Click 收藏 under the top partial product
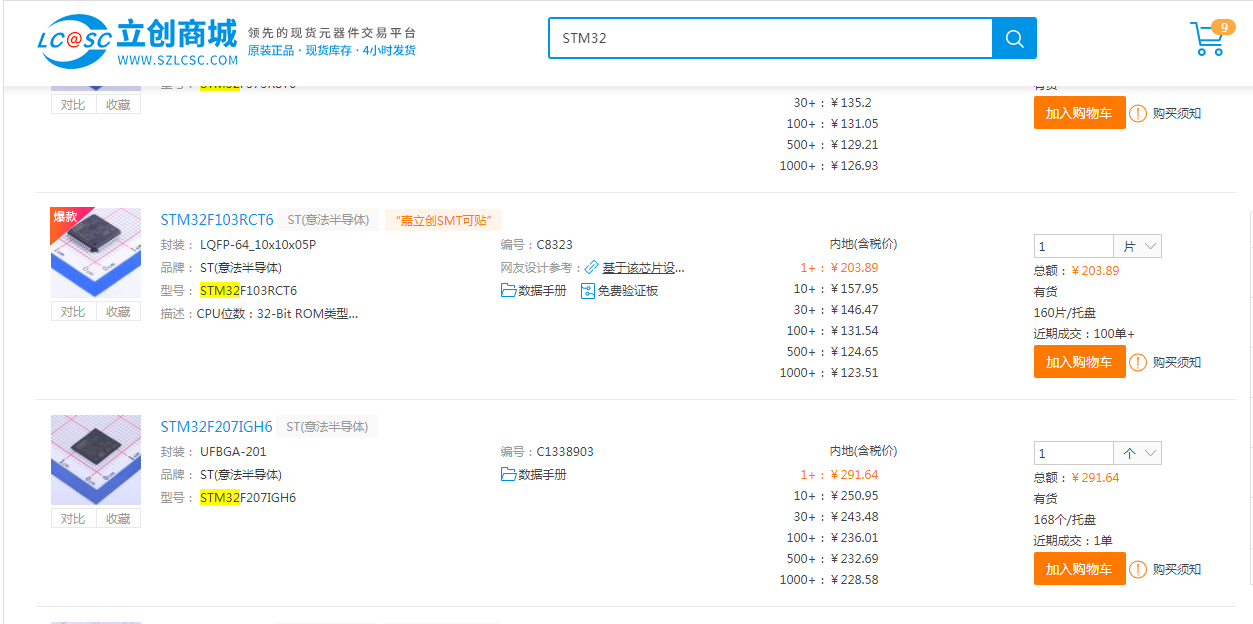 [x=118, y=105]
